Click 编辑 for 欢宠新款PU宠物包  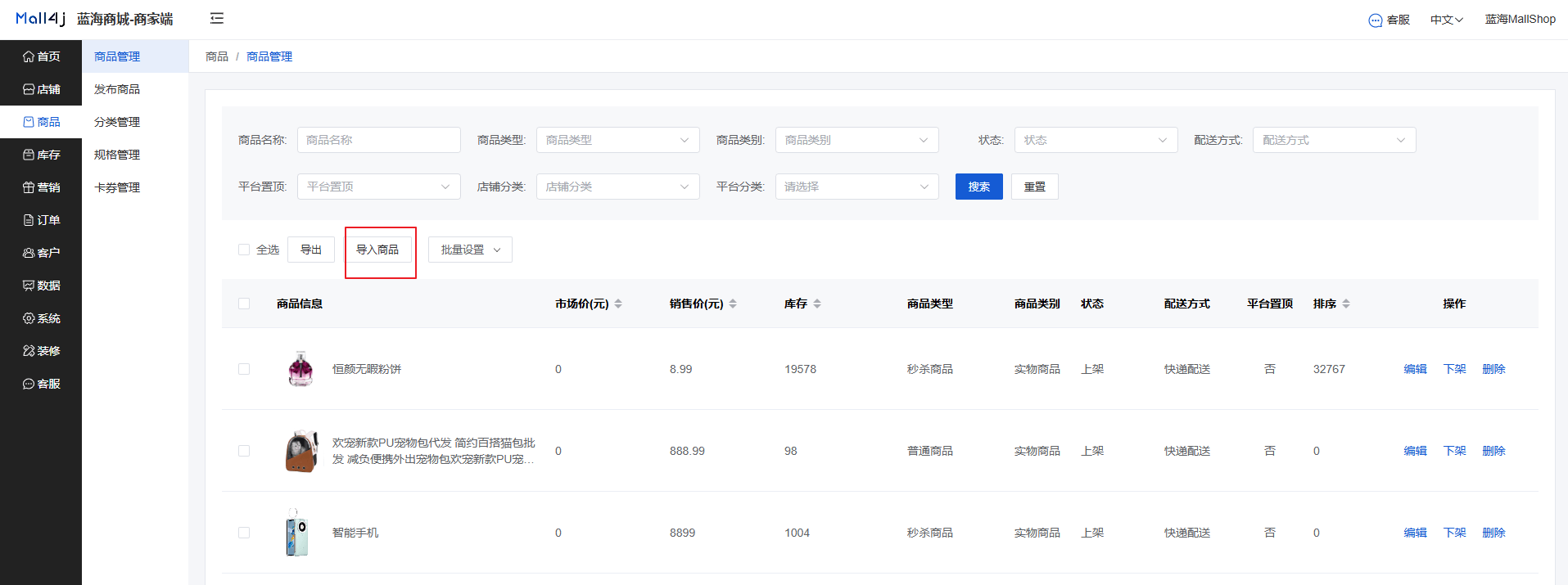pos(1416,451)
